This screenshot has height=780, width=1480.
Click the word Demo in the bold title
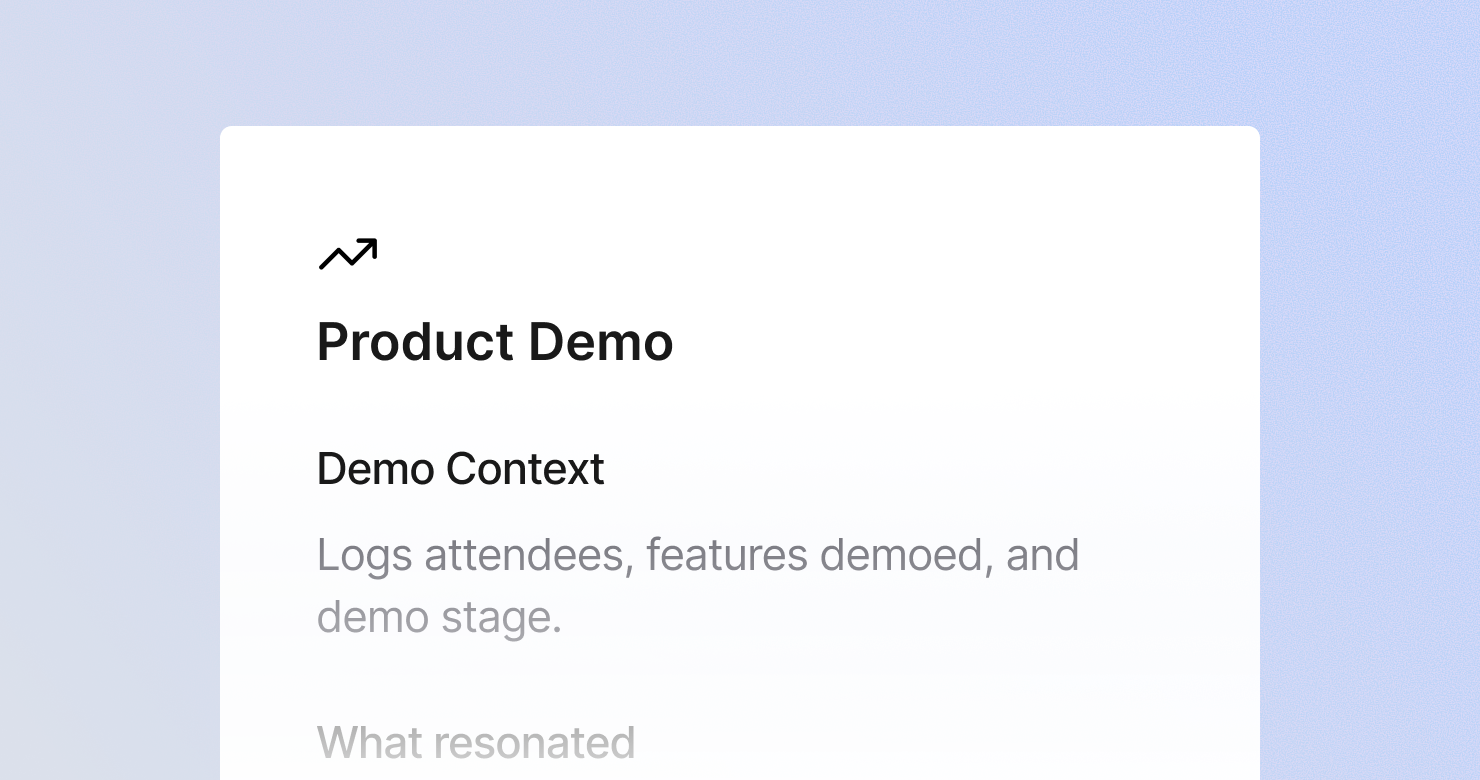click(601, 343)
